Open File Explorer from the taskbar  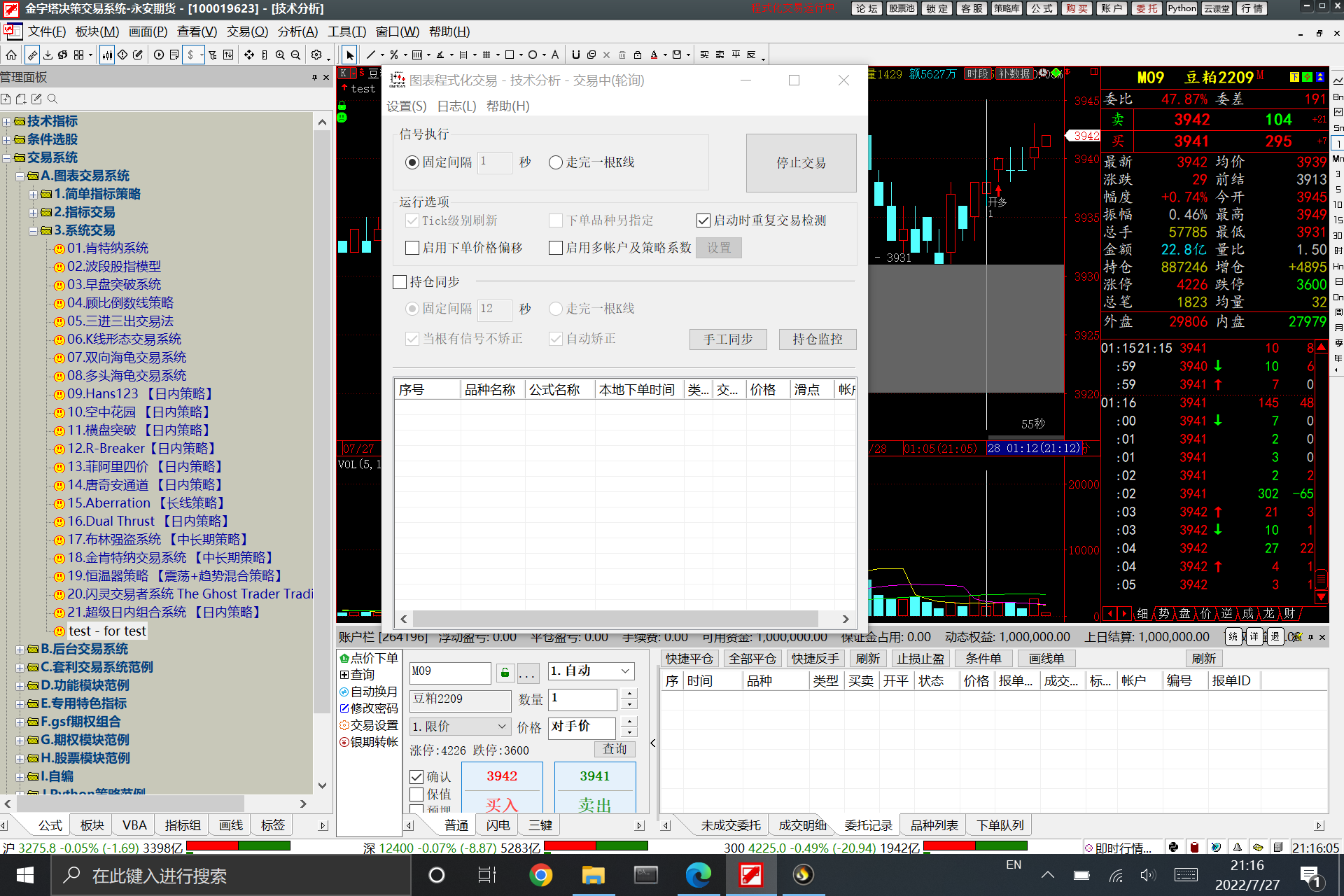pos(593,875)
